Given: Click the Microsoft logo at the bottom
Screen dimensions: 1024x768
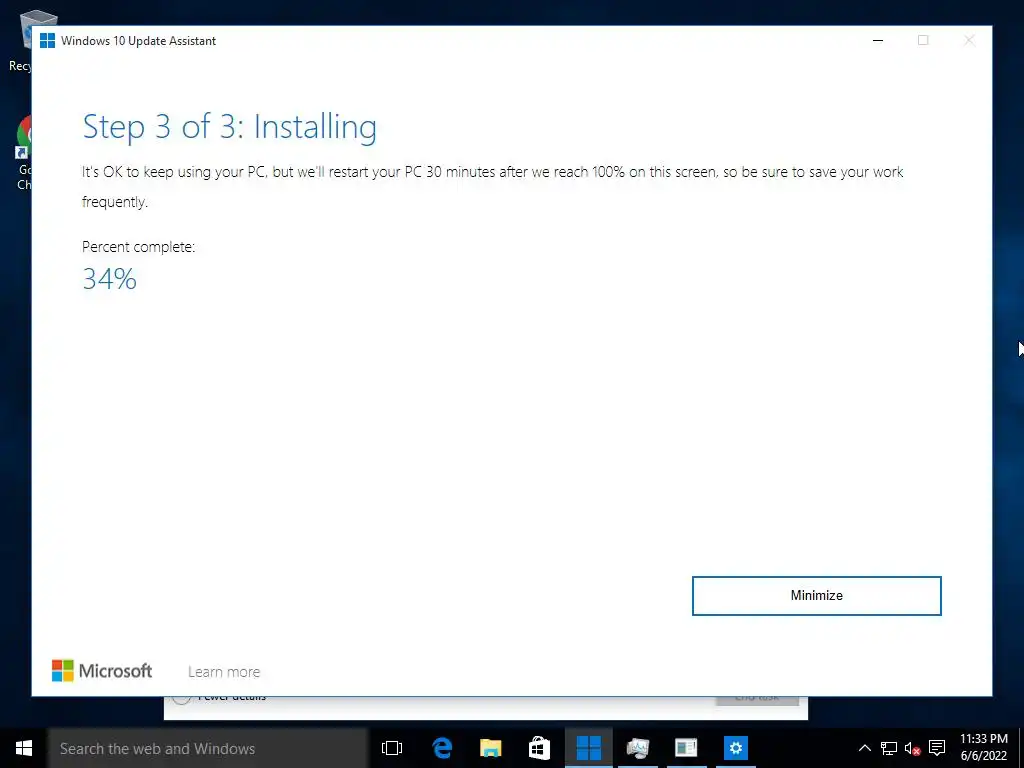Looking at the screenshot, I should [102, 671].
